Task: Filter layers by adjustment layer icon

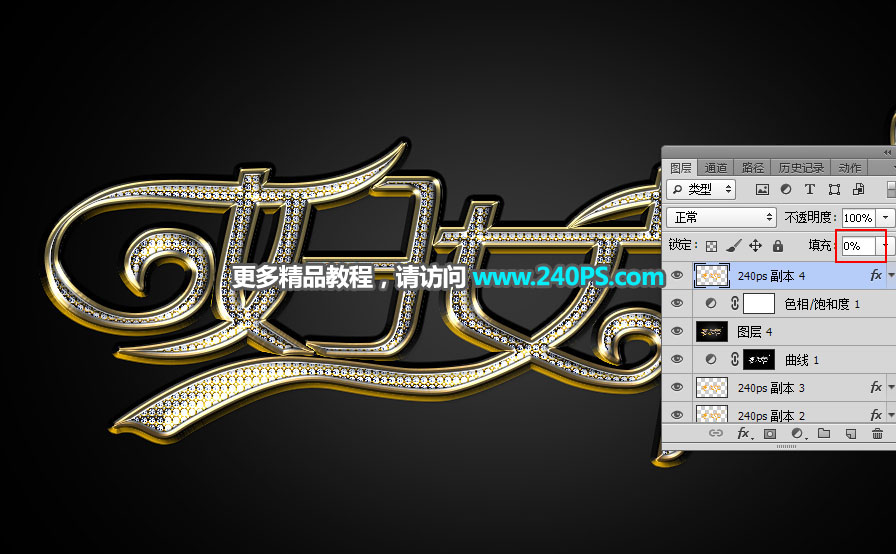Action: click(x=786, y=189)
